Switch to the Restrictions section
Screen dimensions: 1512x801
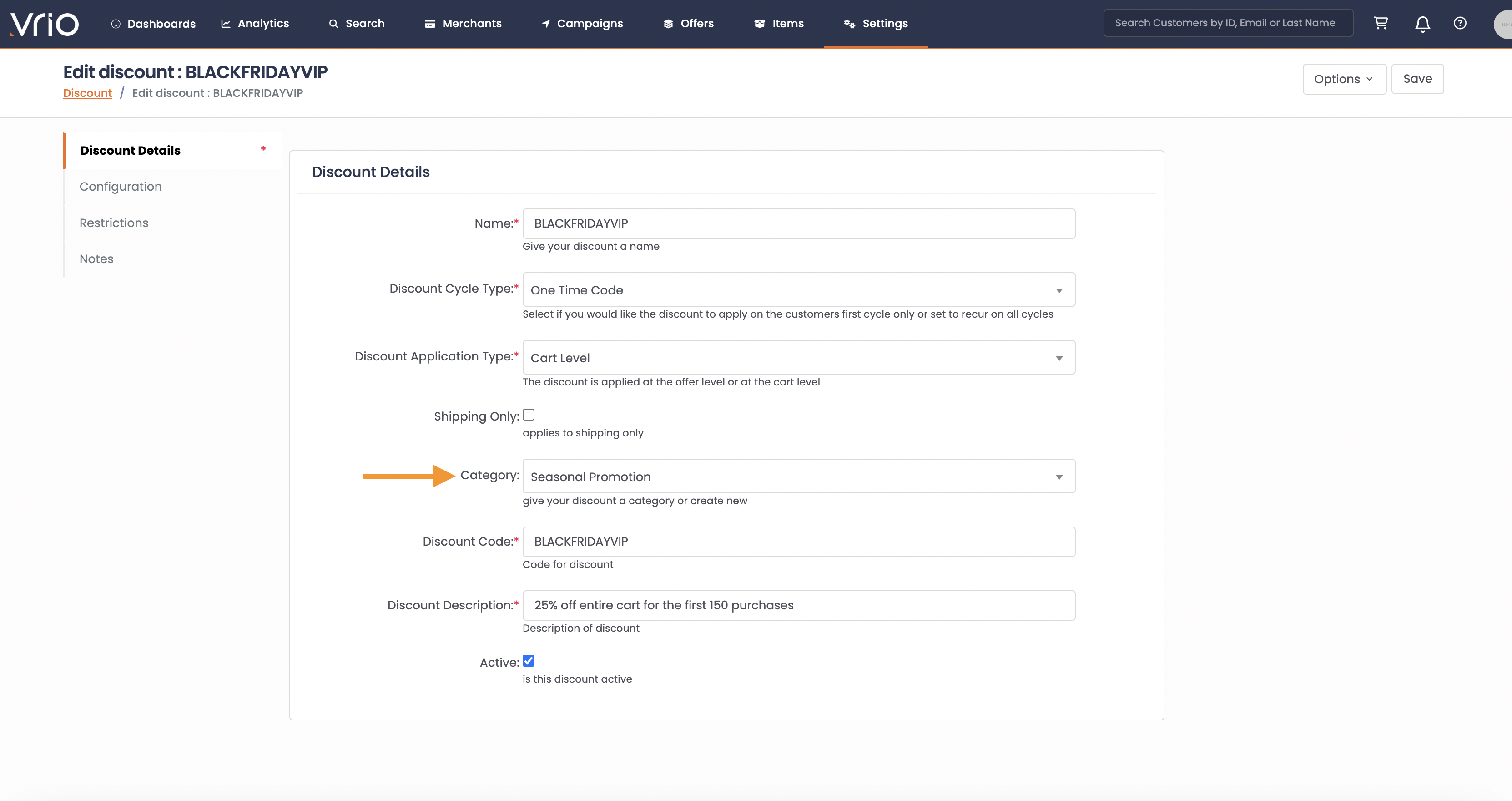114,223
